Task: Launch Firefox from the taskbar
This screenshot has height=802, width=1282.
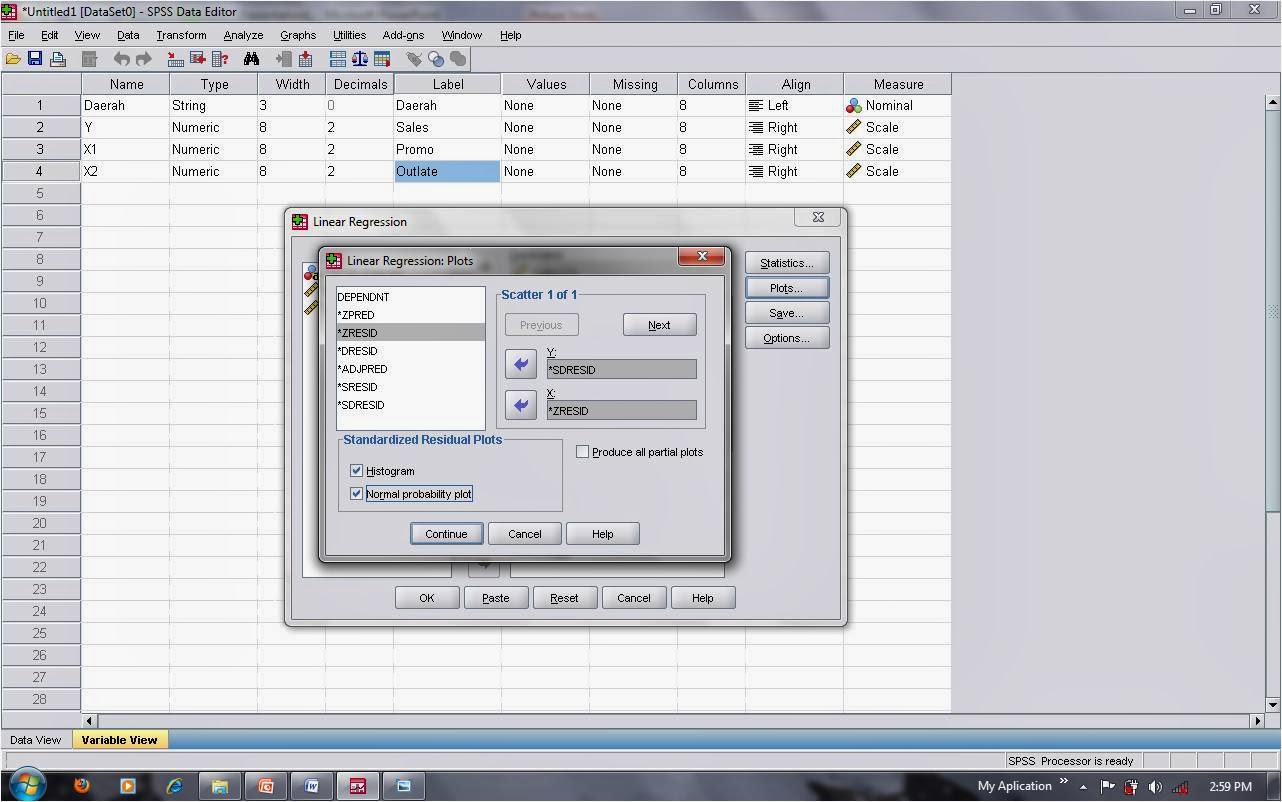Action: pos(82,786)
